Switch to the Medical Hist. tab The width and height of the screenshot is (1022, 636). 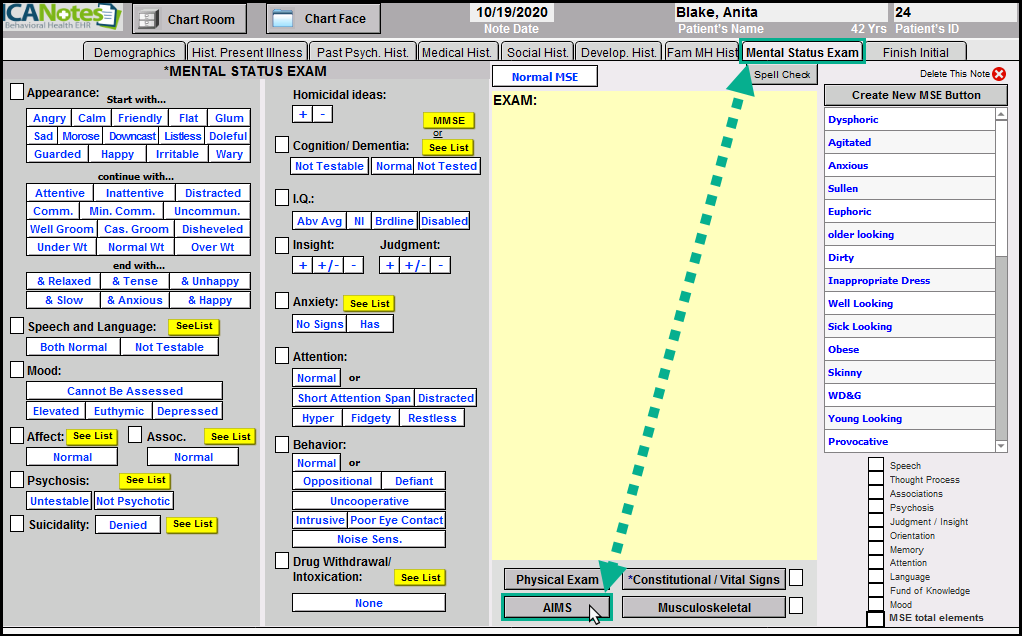tap(456, 53)
